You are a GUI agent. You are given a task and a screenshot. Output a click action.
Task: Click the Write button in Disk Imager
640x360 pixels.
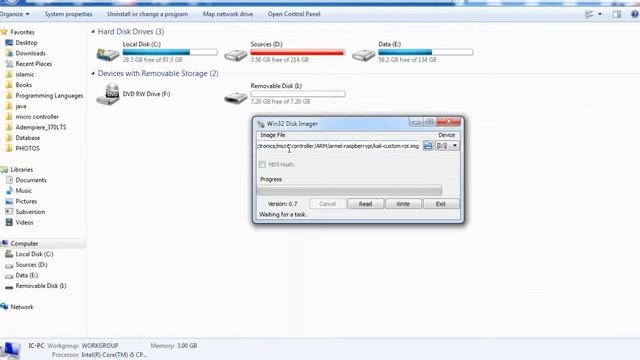click(x=403, y=204)
